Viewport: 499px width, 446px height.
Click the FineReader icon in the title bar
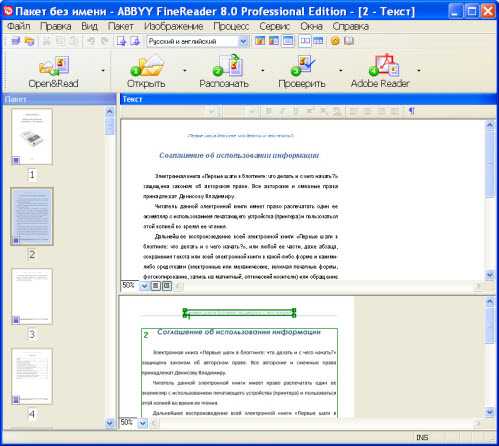[7, 11]
